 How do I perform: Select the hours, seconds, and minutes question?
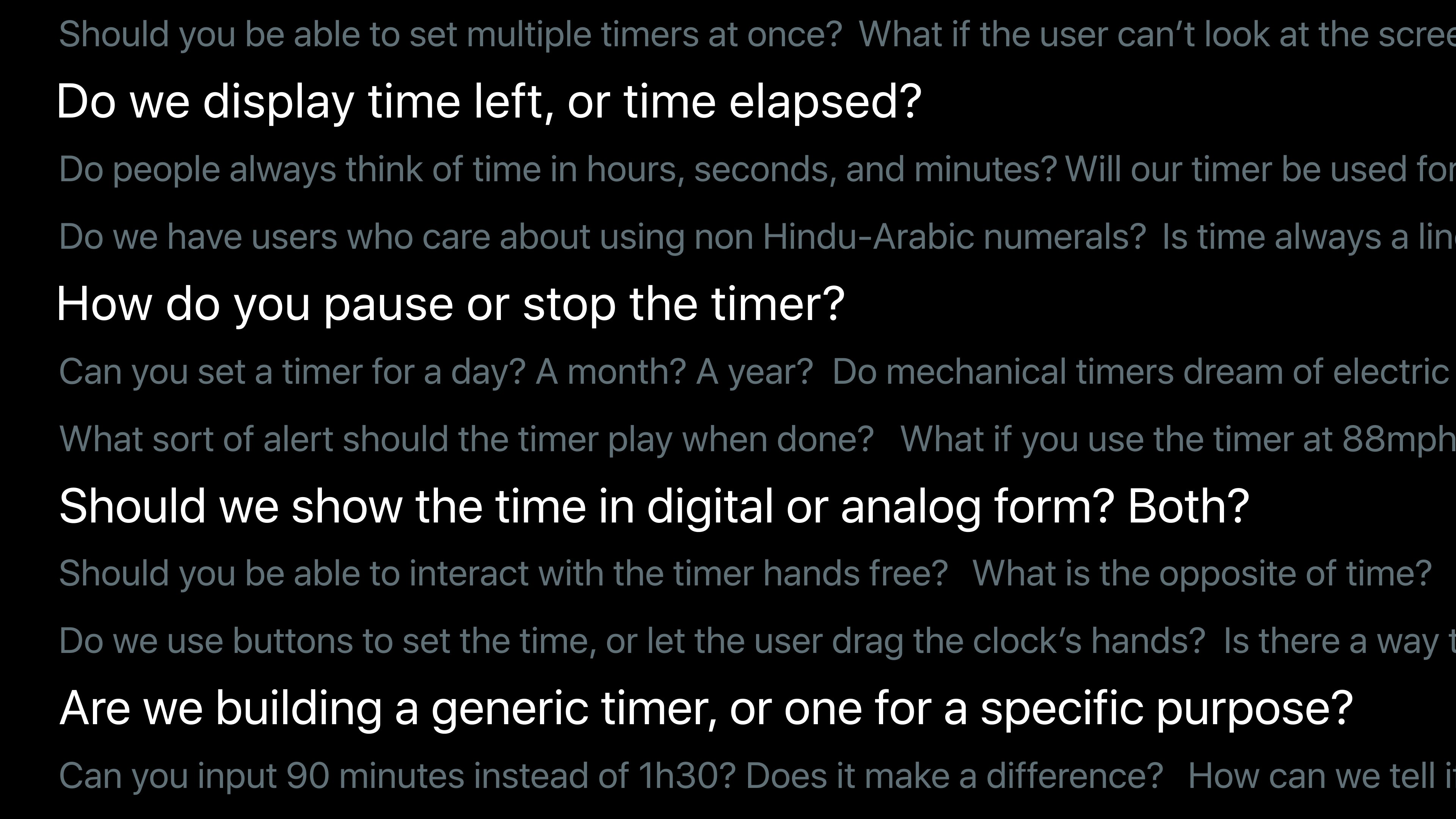(x=557, y=169)
